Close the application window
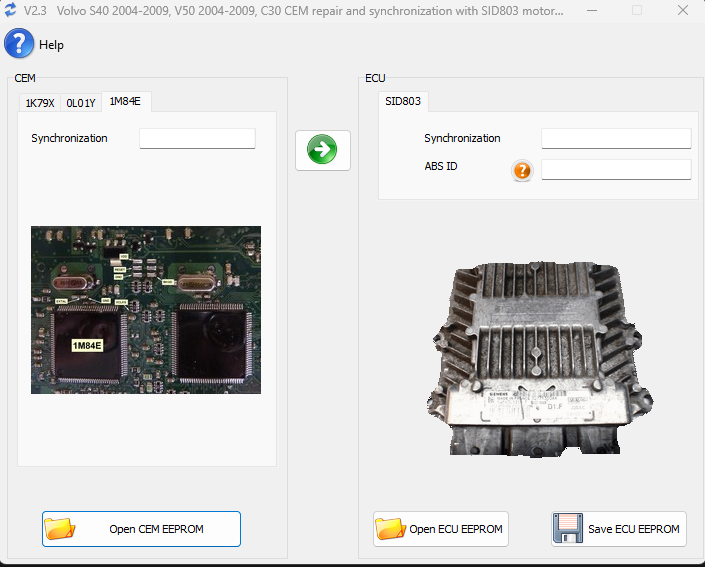This screenshot has width=705, height=567. 683,10
